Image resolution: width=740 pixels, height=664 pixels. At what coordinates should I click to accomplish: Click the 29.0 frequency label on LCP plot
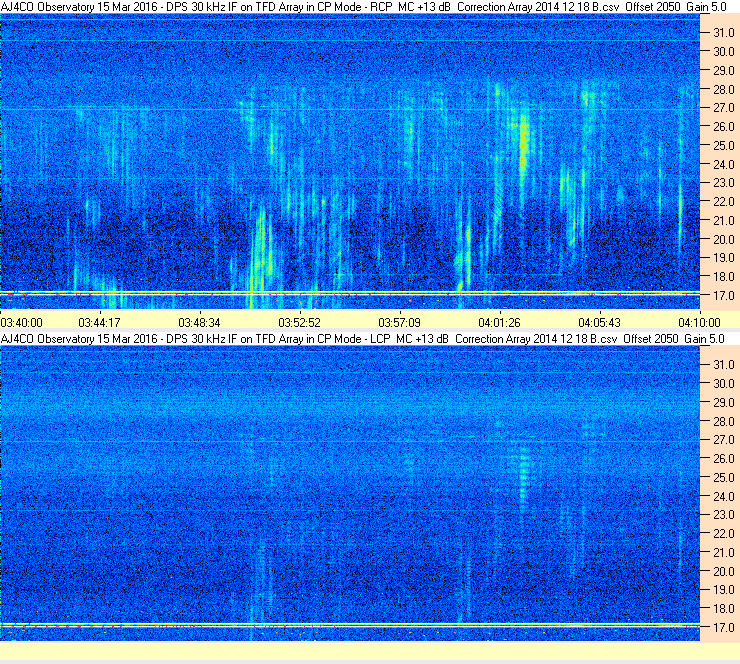tap(724, 403)
